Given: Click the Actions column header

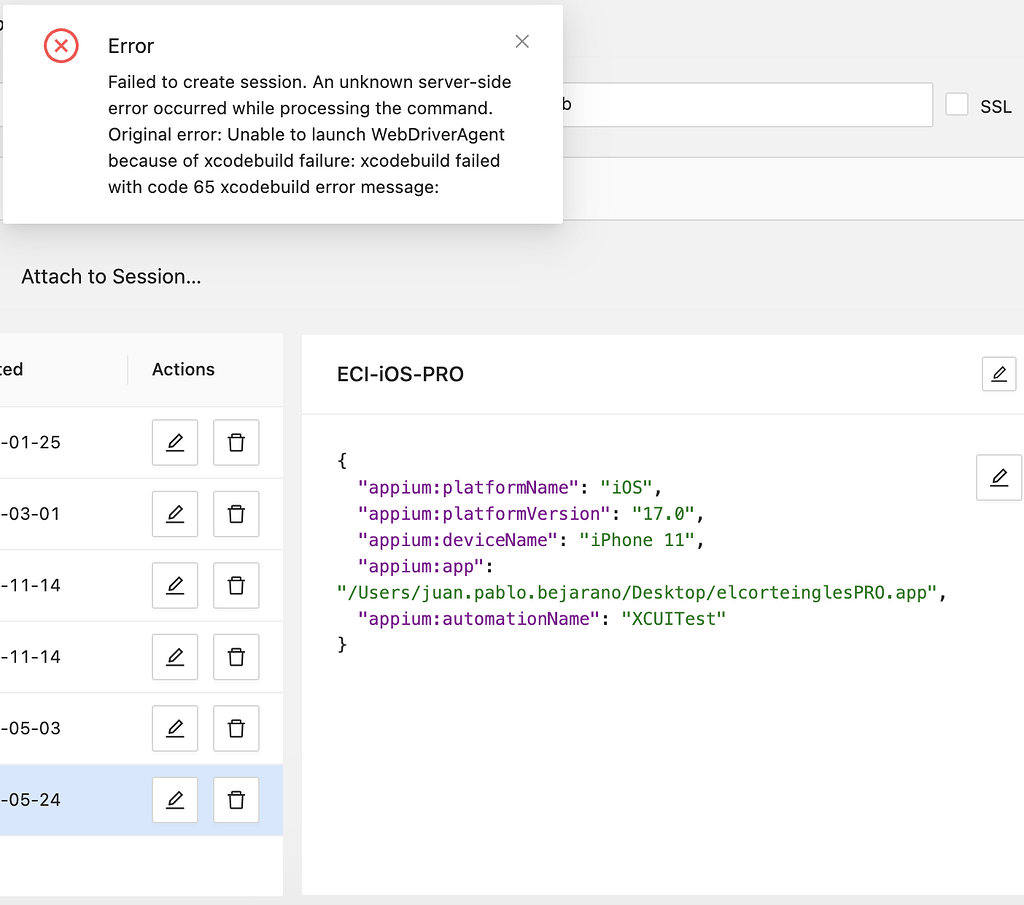Looking at the screenshot, I should click(183, 369).
